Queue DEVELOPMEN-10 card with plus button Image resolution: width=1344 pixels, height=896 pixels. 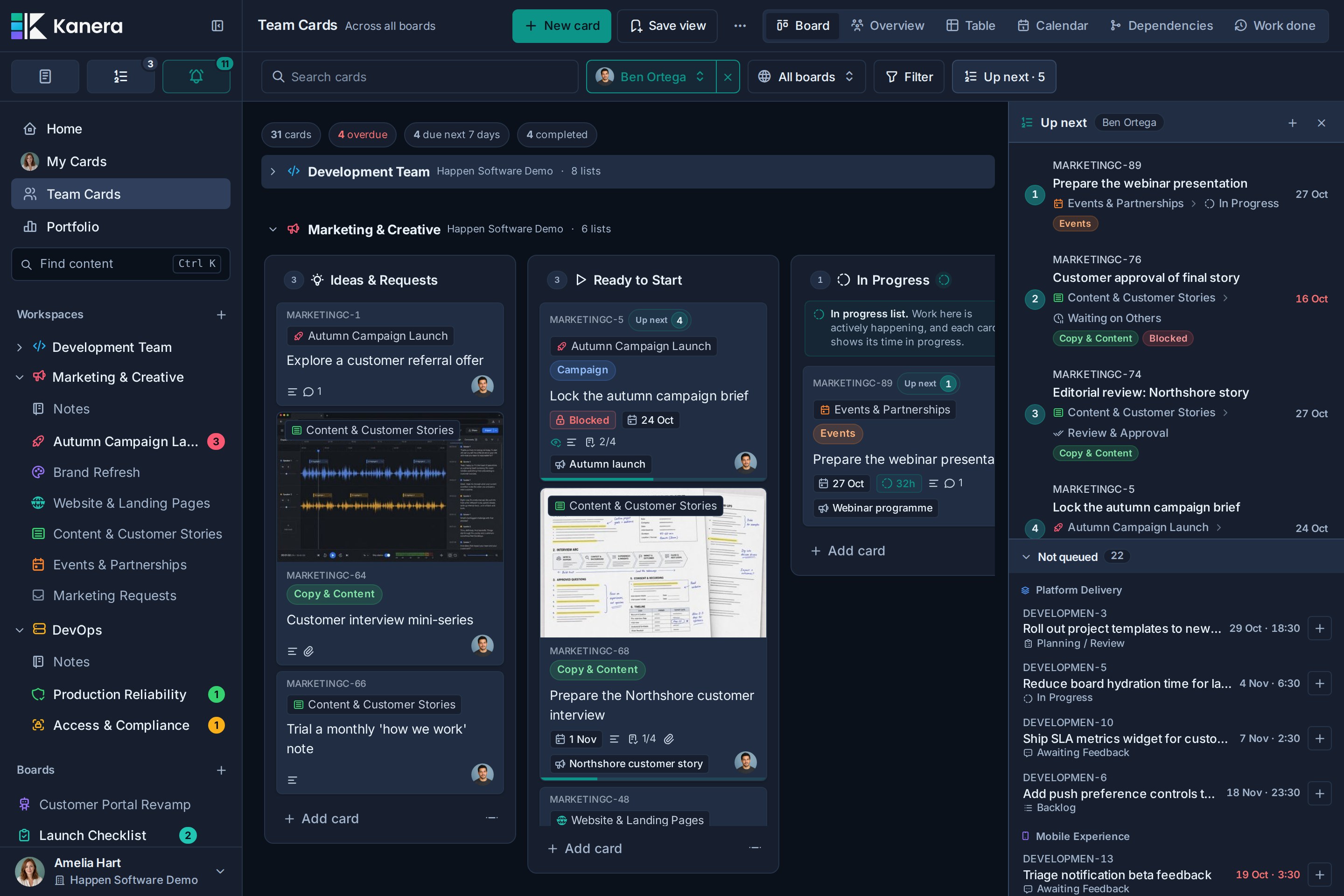click(1319, 738)
